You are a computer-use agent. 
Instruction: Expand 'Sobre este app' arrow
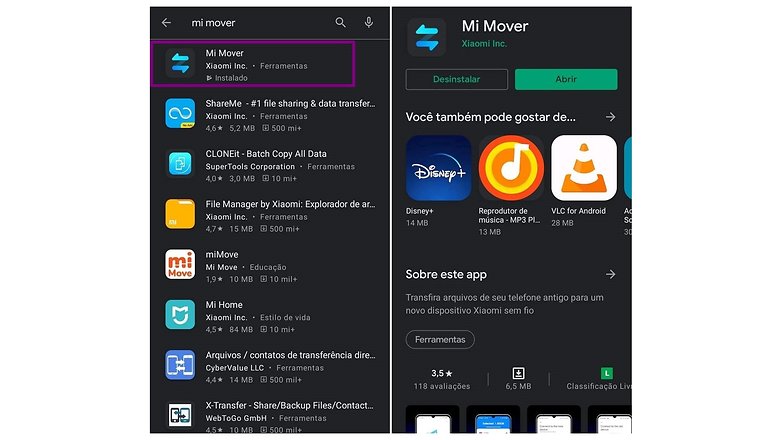coord(610,274)
